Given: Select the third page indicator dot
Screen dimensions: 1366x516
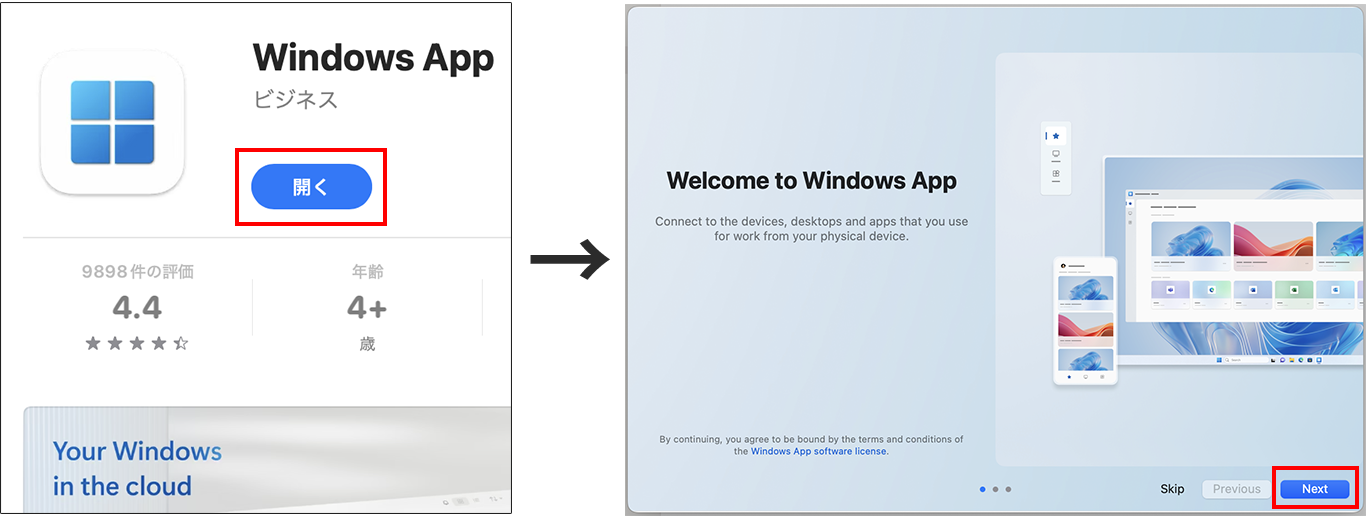Looking at the screenshot, I should click(x=1008, y=489).
